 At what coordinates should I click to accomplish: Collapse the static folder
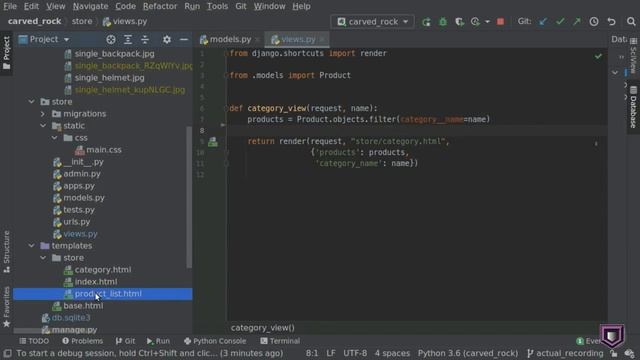click(43, 126)
